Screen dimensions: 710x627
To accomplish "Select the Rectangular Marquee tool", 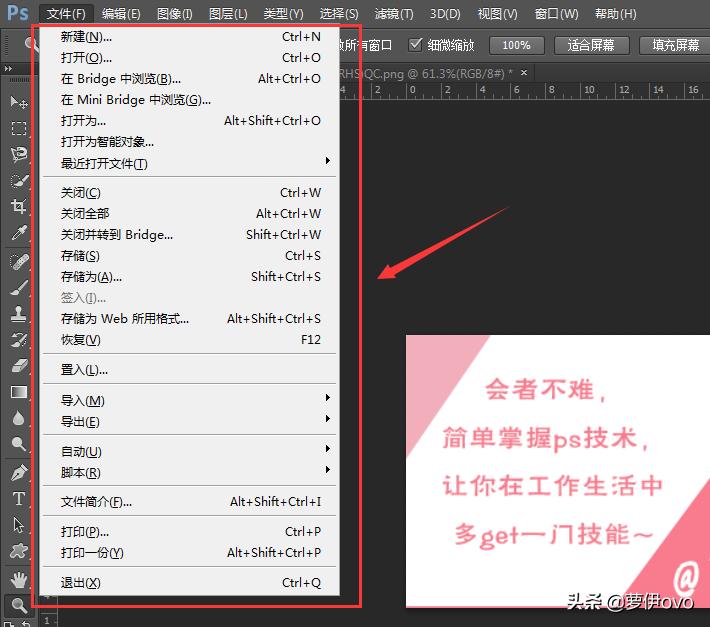I will coord(19,129).
